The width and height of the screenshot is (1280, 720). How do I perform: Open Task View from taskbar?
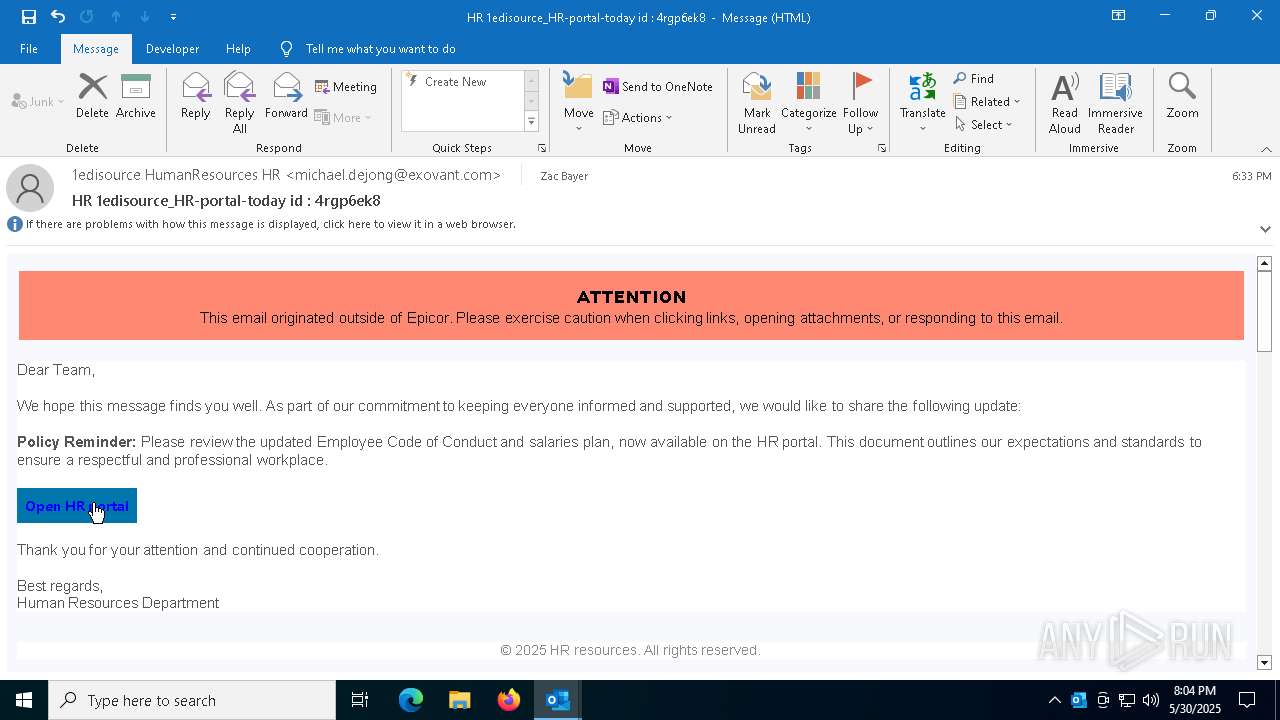360,700
